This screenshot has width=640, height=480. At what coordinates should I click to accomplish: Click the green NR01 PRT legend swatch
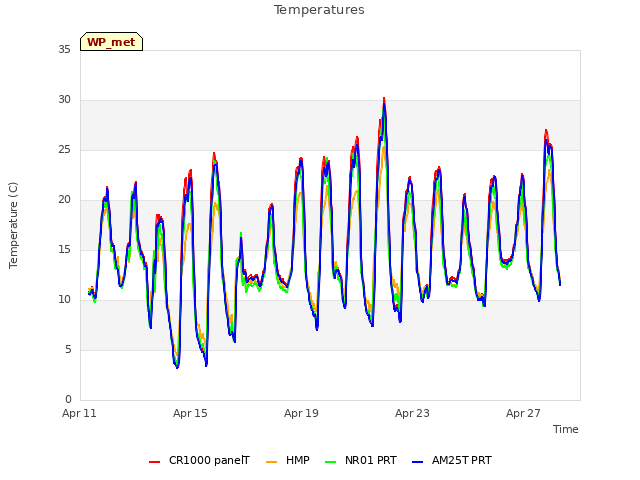pyautogui.click(x=331, y=461)
